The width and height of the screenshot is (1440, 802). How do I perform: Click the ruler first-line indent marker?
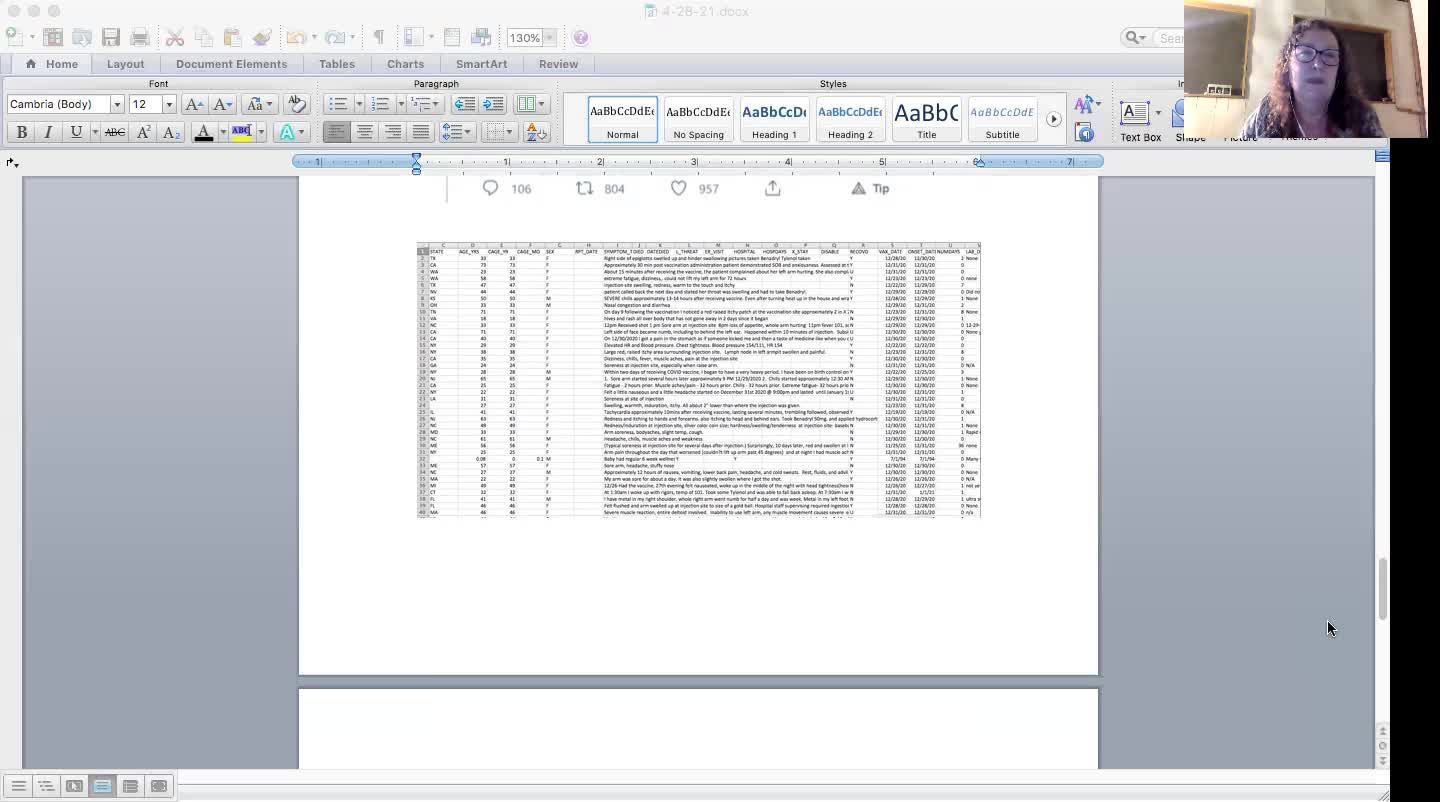pos(416,157)
